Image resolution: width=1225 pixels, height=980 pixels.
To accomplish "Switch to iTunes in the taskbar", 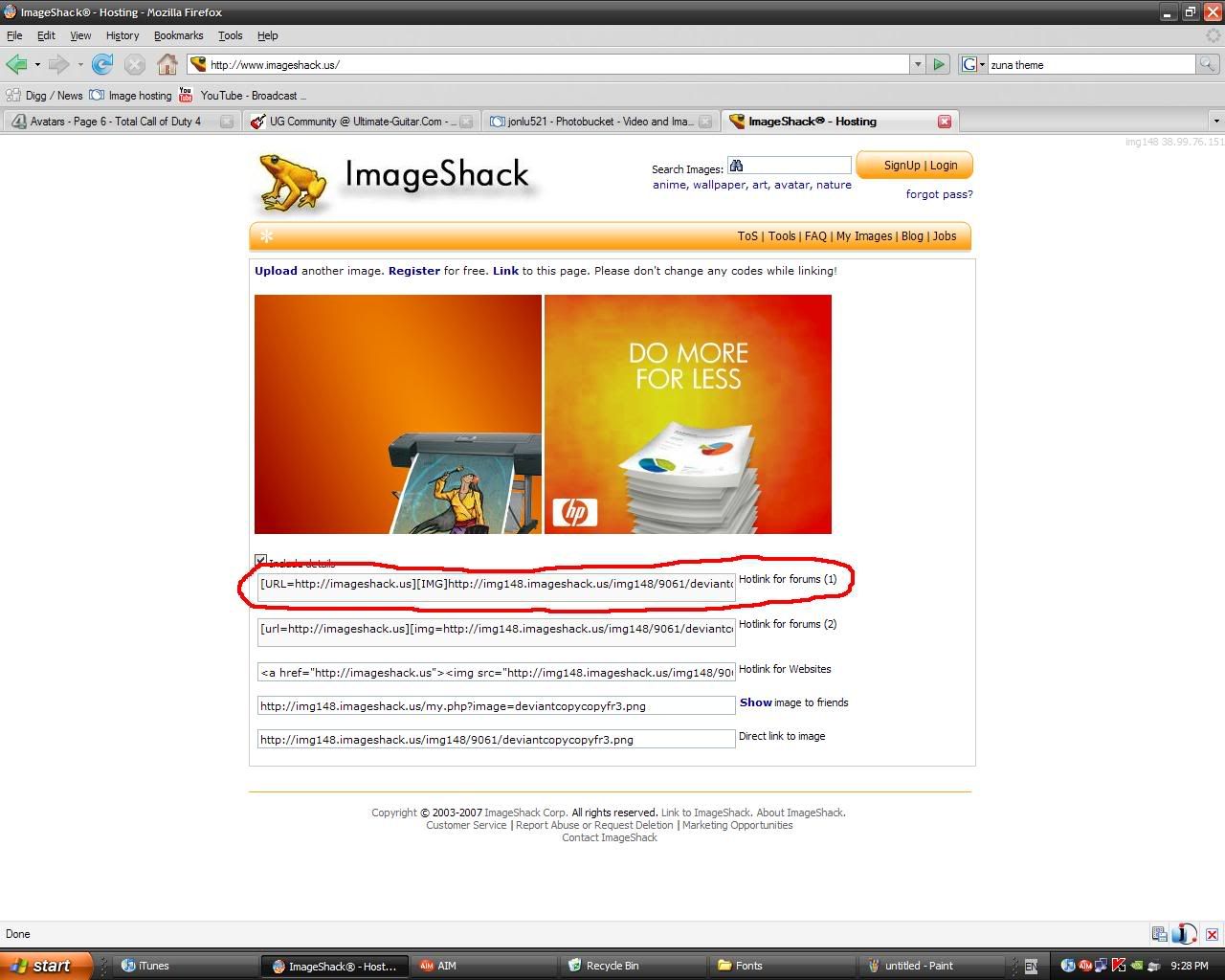I will tap(184, 966).
